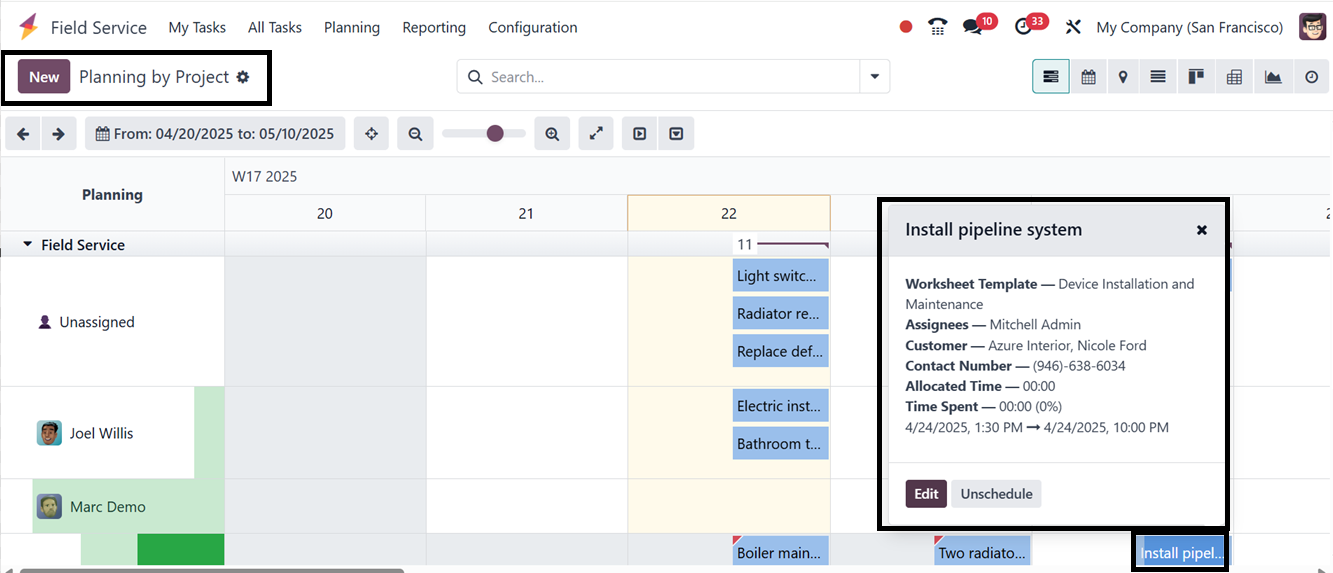Click the Marc Demo row label
The image size is (1333, 573).
point(107,507)
